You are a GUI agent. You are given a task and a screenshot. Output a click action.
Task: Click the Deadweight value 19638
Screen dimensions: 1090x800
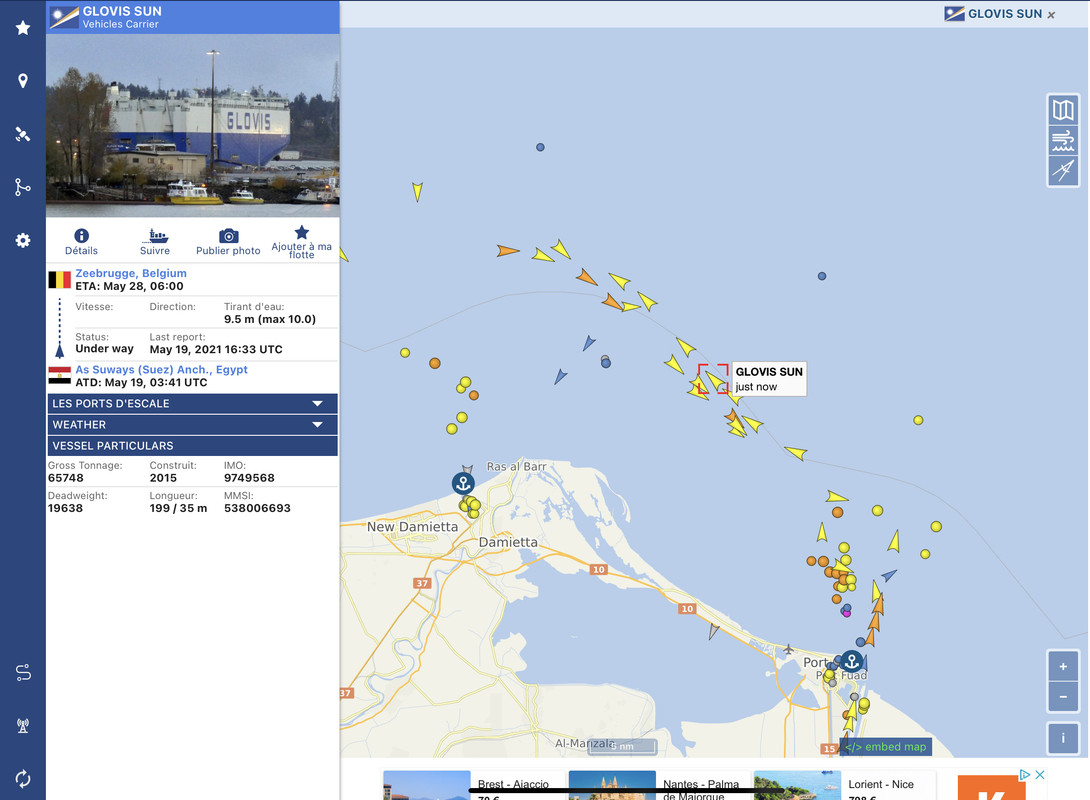coord(65,508)
